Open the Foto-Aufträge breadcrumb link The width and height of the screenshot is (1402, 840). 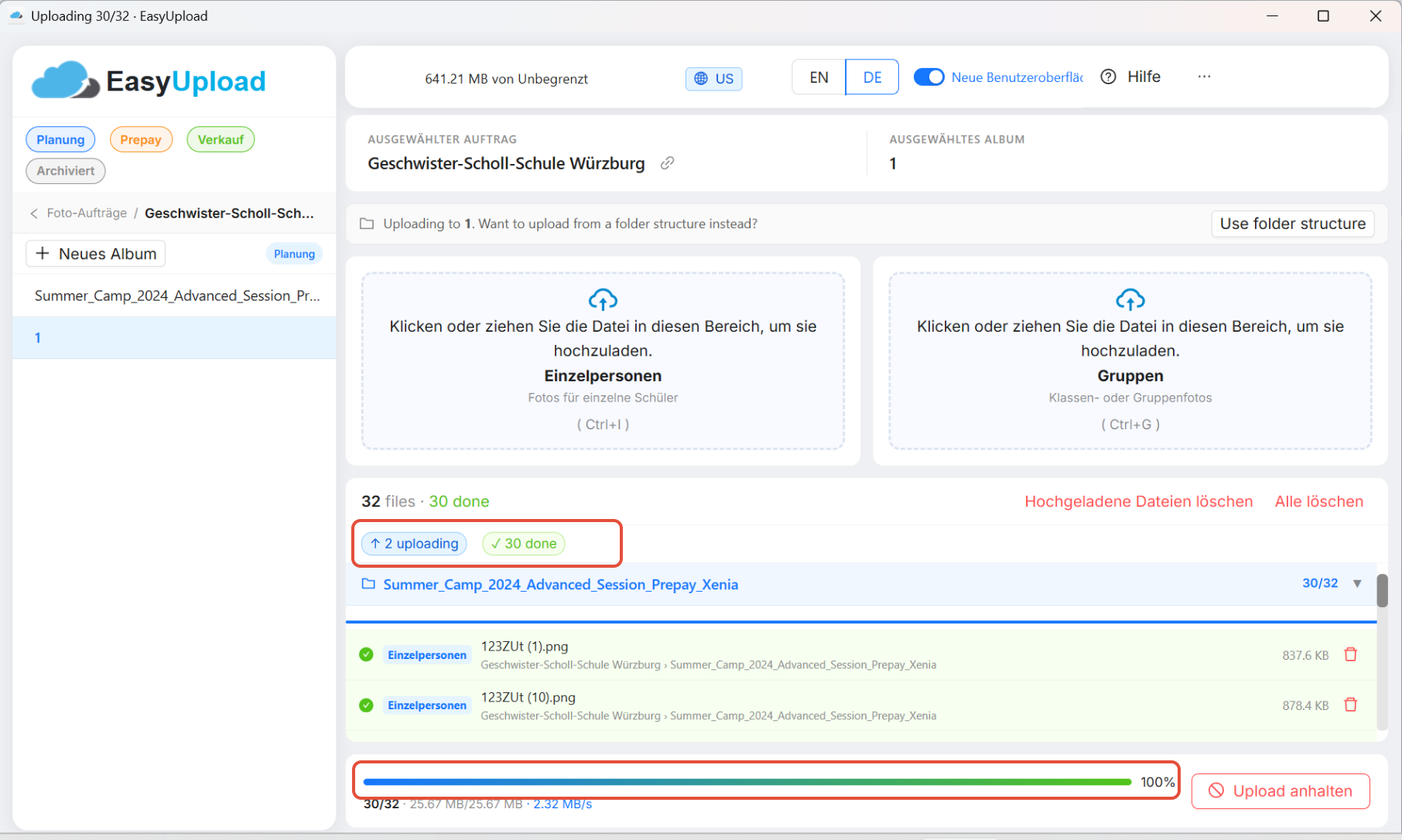coord(87,213)
